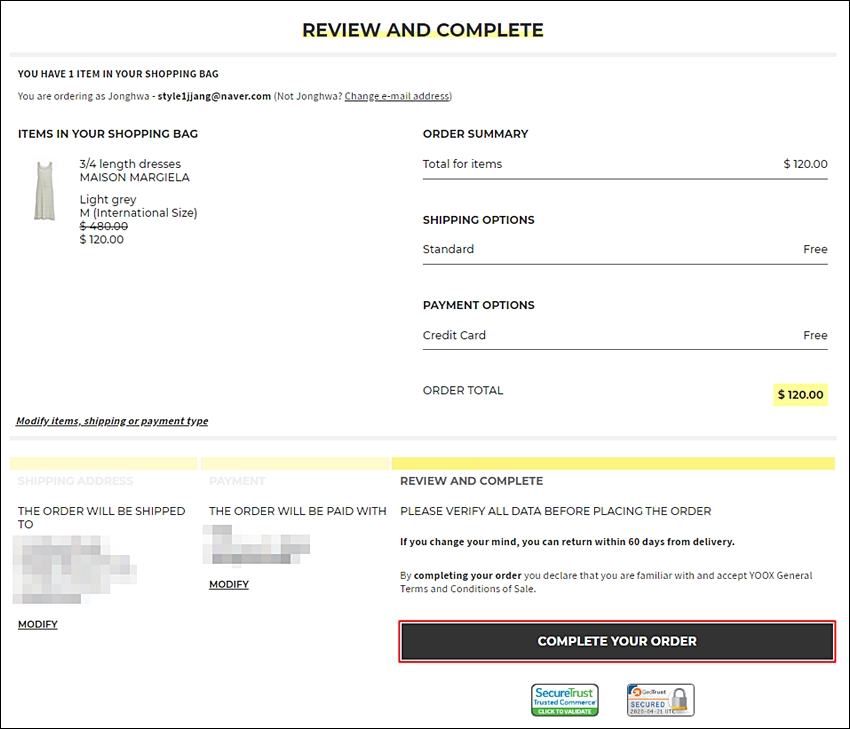Click the highlighted $ 120.00 order total

click(800, 395)
